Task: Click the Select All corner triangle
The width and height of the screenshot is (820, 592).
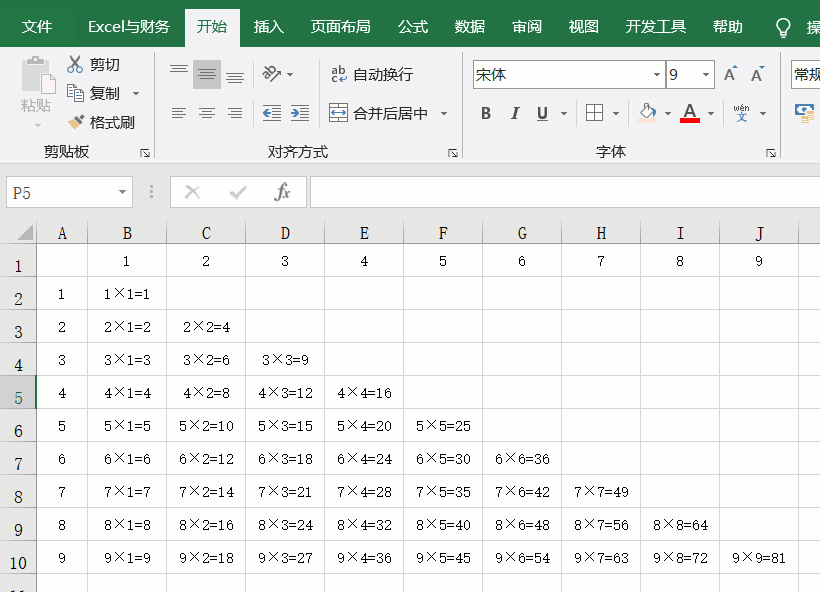Action: point(25,233)
